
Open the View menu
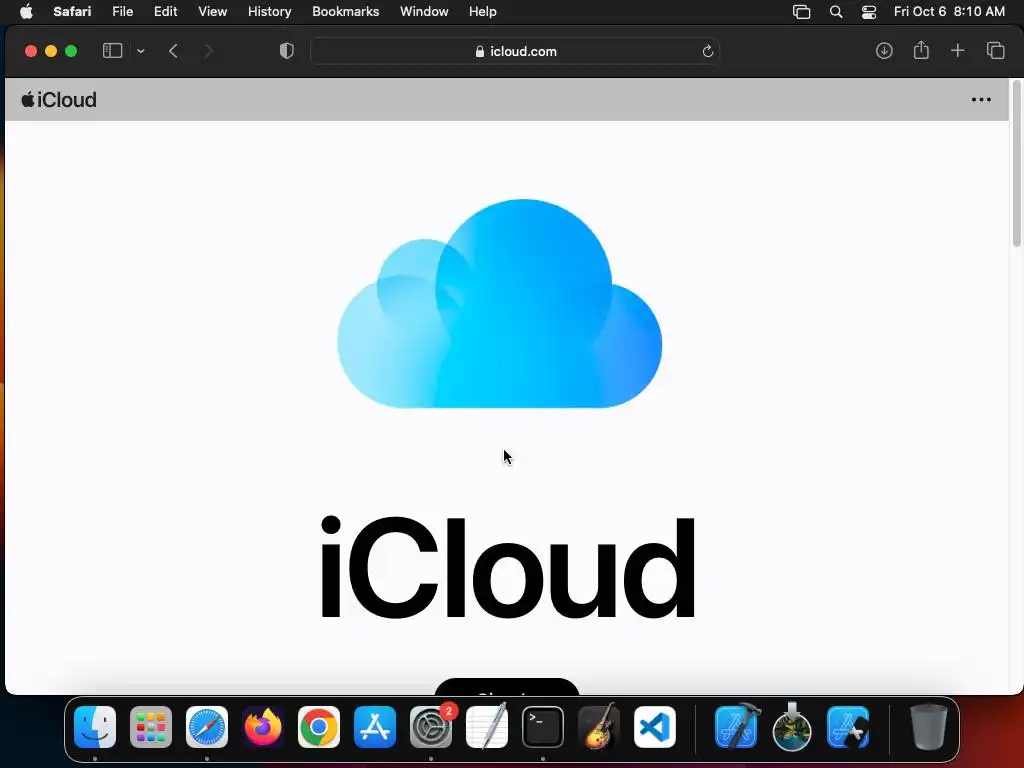pyautogui.click(x=212, y=12)
